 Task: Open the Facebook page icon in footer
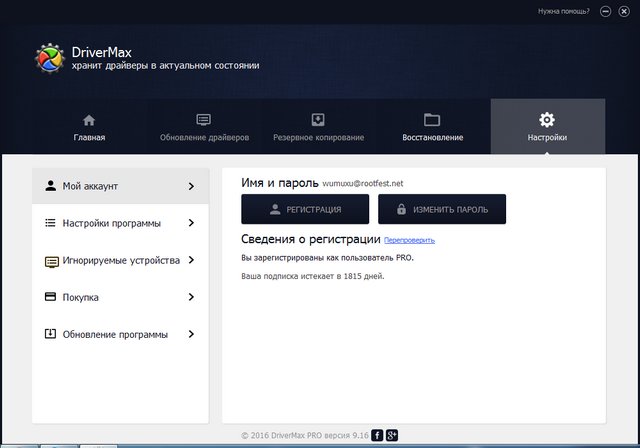[377, 435]
